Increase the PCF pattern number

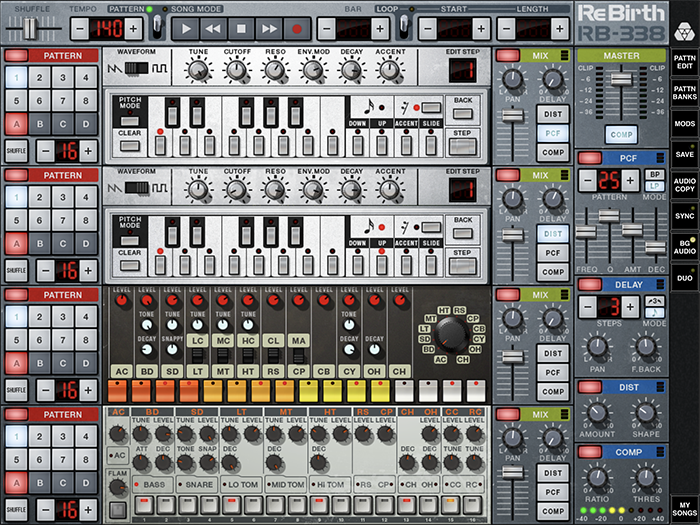(x=630, y=180)
